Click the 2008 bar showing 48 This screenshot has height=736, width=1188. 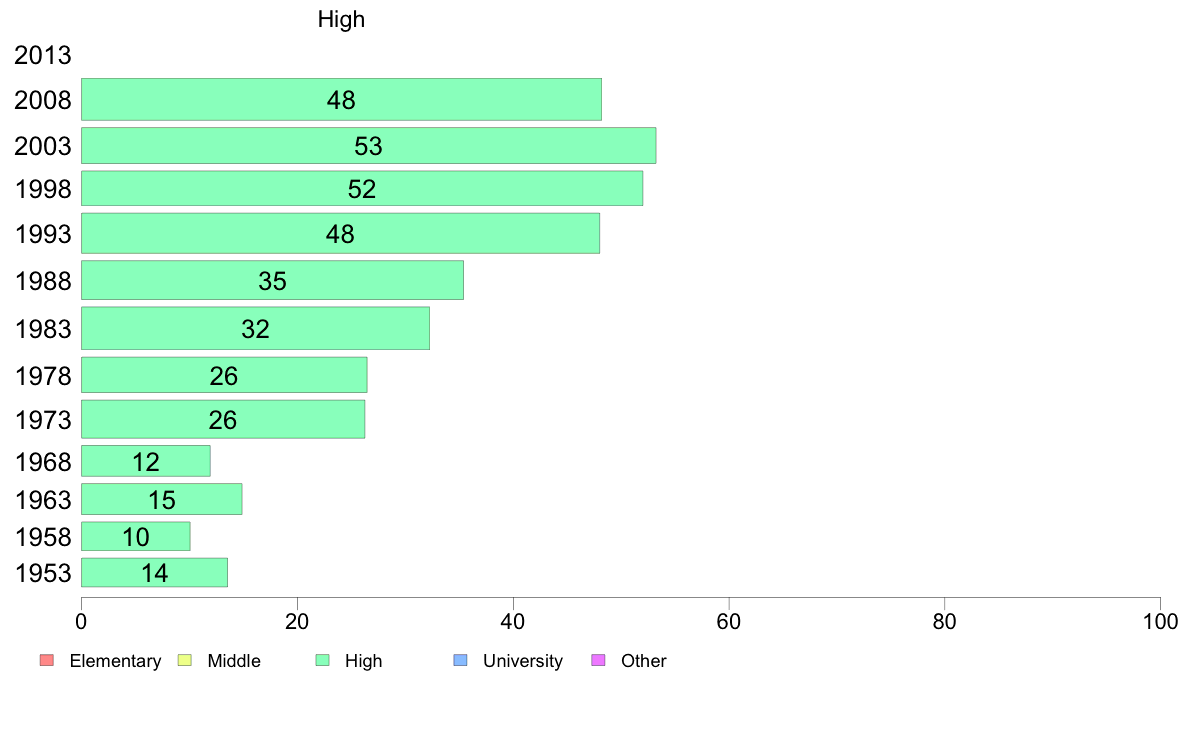click(x=341, y=99)
